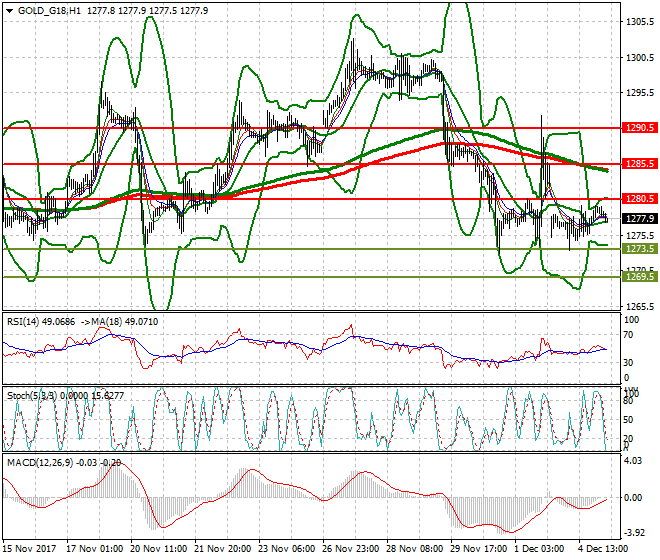Click the -3.92 value on MACD scale
This screenshot has height=560, width=660.
(632, 532)
